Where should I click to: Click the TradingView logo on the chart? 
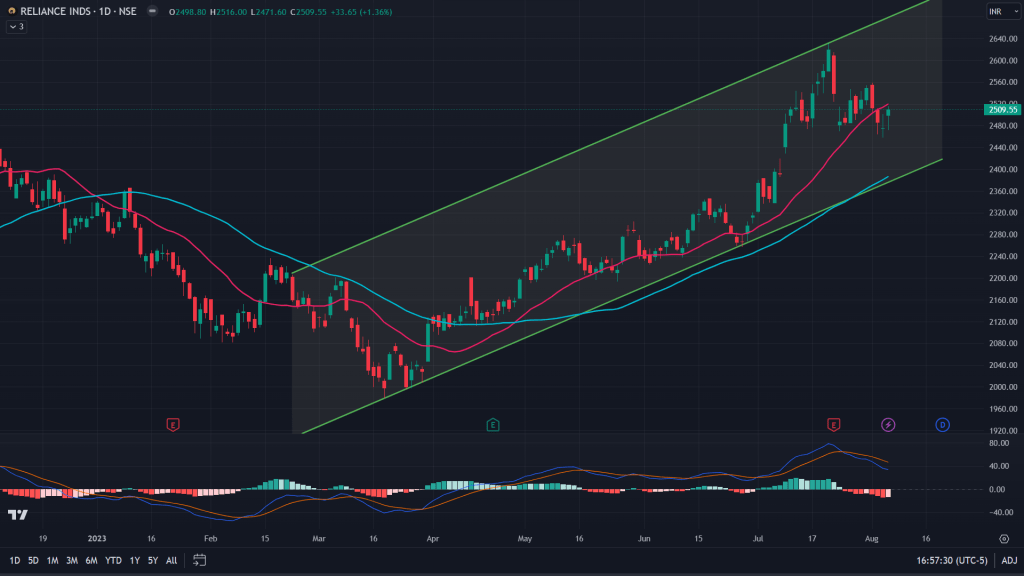[17, 514]
